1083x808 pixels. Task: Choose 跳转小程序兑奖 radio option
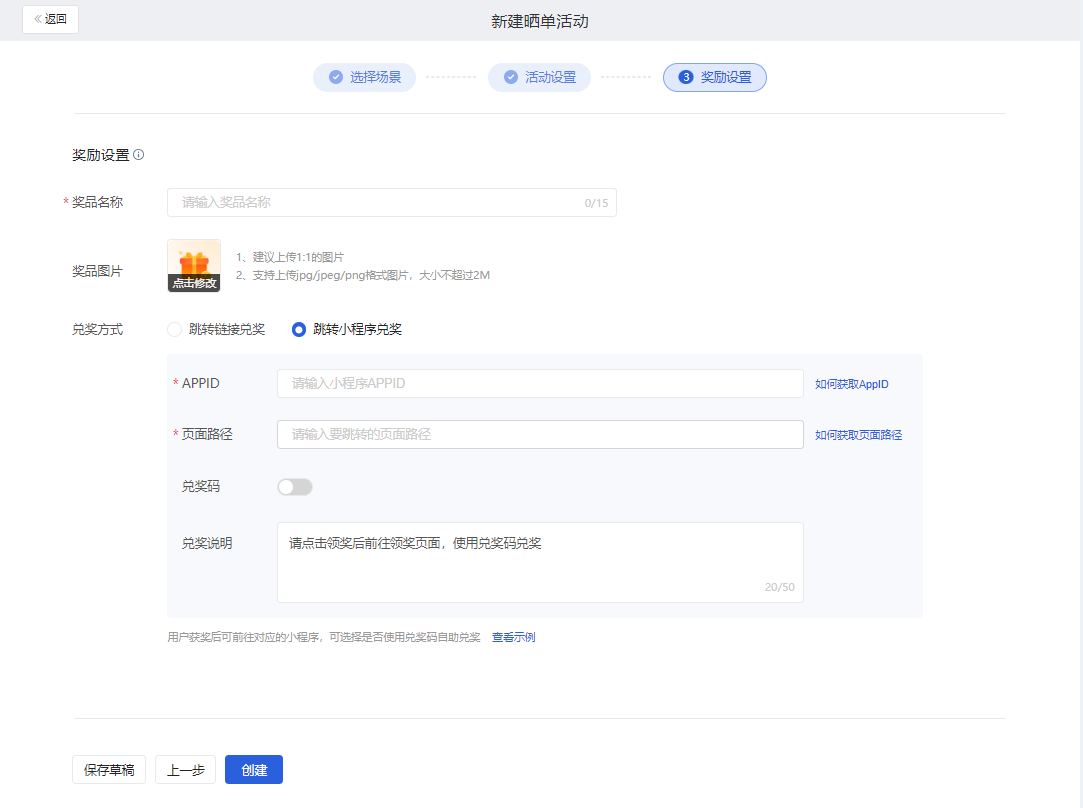[x=347, y=329]
